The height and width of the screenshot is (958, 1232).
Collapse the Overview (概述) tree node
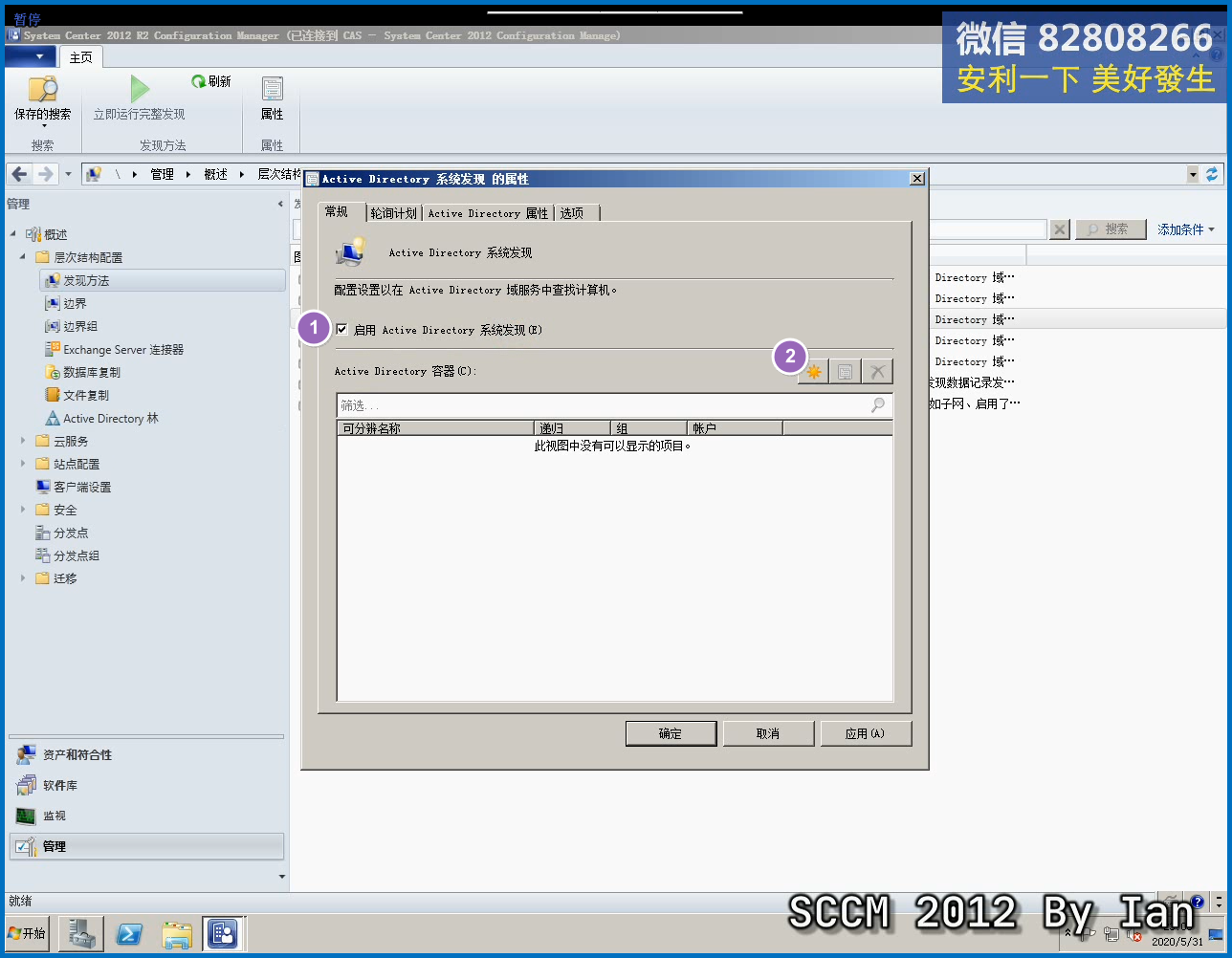tap(13, 234)
